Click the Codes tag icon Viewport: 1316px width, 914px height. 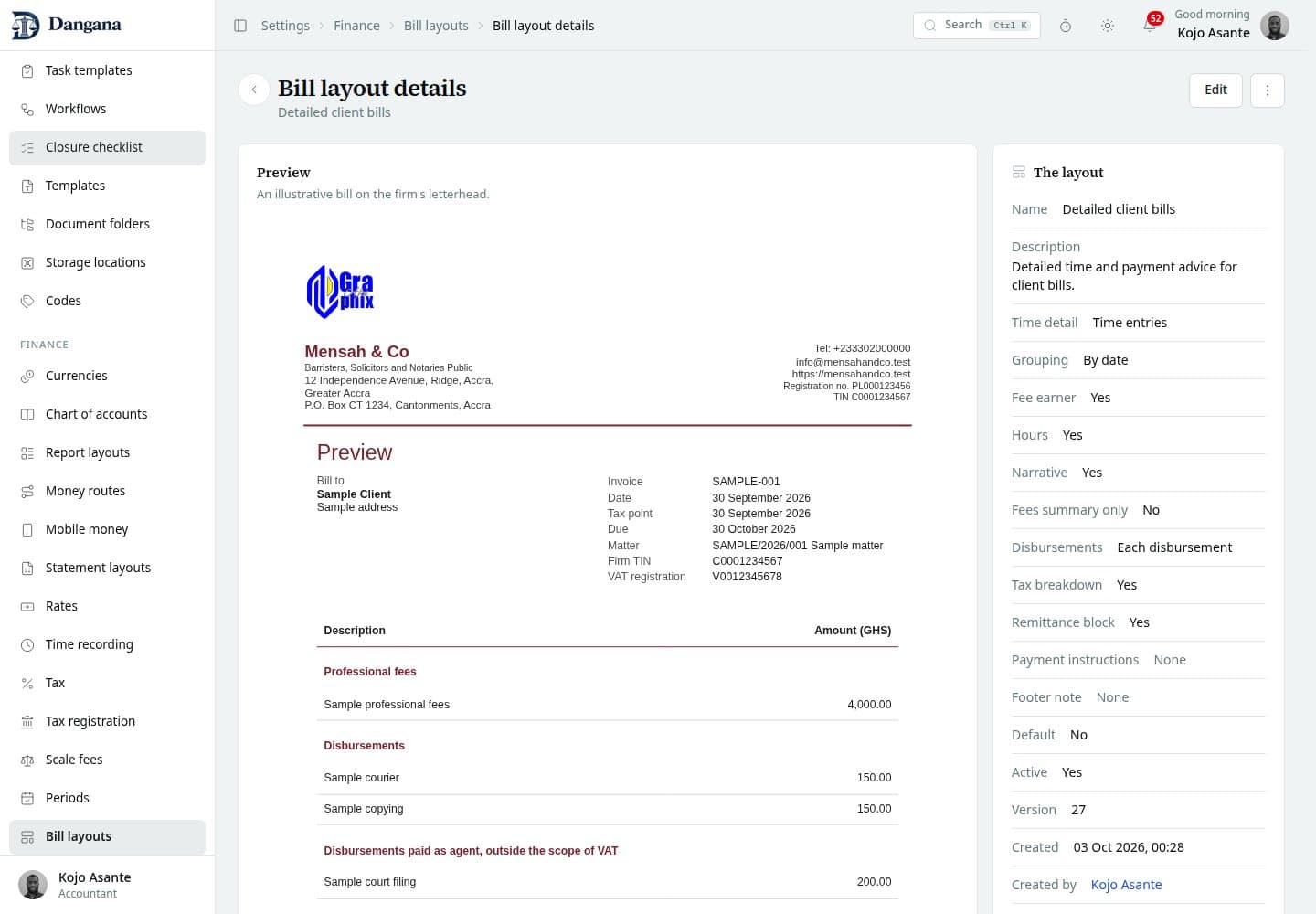[27, 301]
